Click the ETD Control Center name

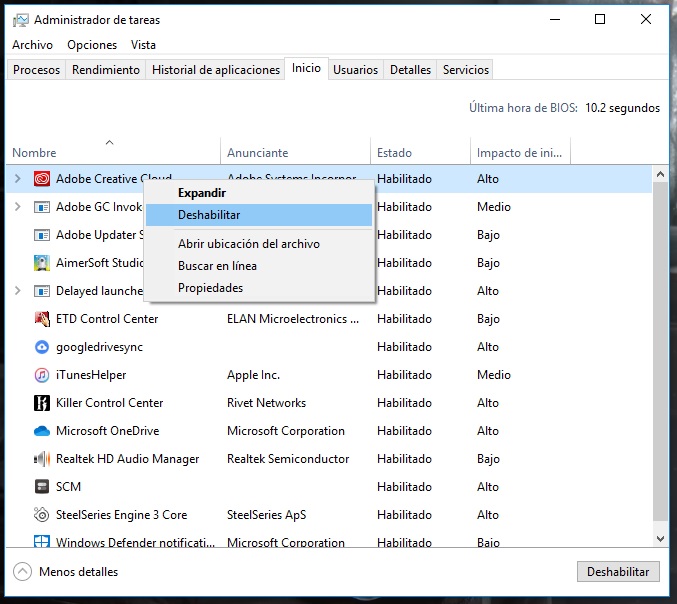point(107,319)
